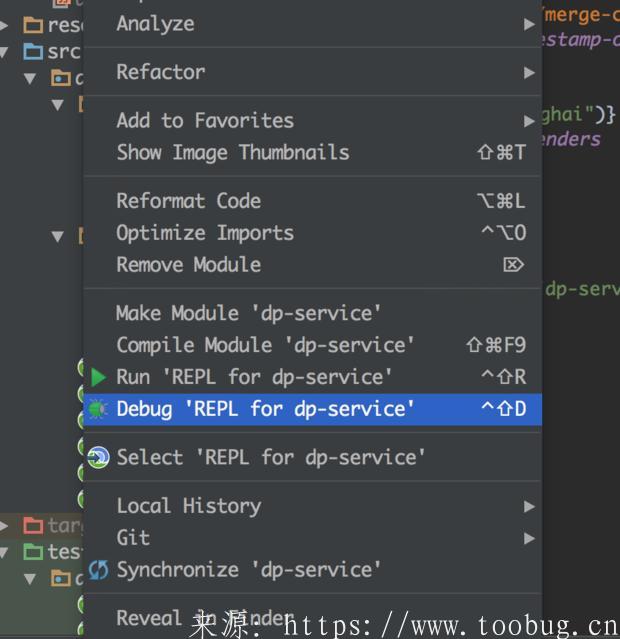Click 'dp-serv' text in editor
The image size is (620, 639).
582,289
